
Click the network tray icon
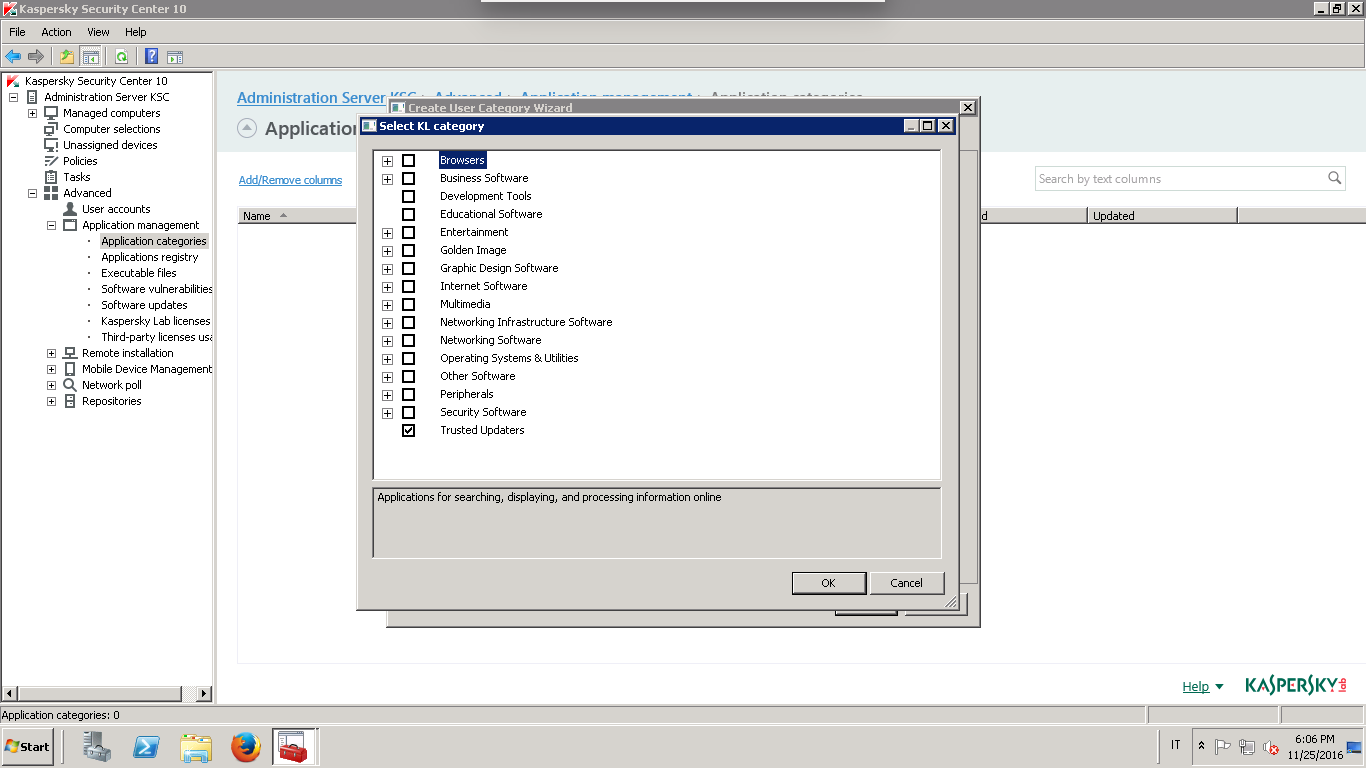(1247, 746)
